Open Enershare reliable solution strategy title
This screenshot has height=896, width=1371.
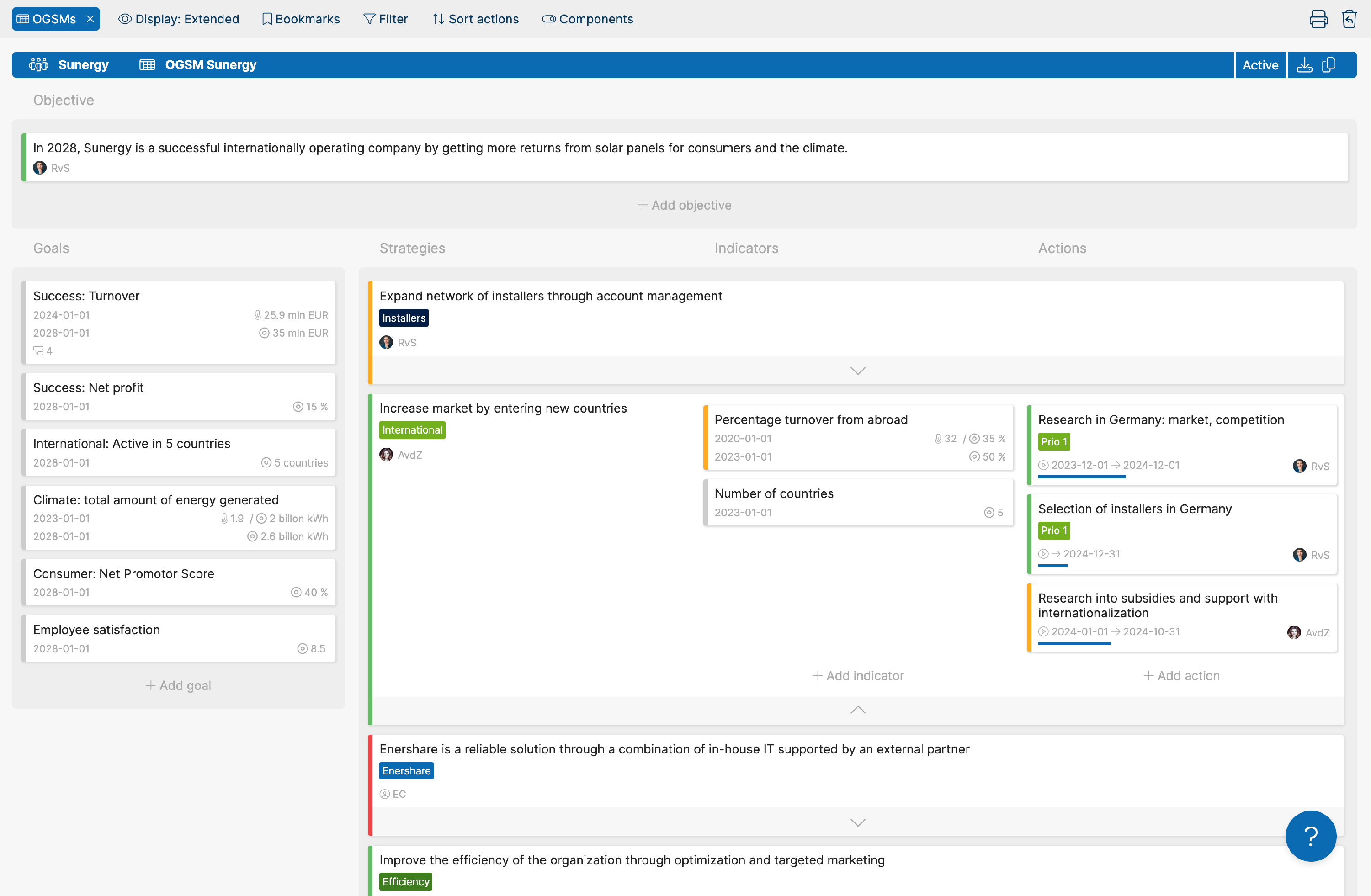pos(674,749)
